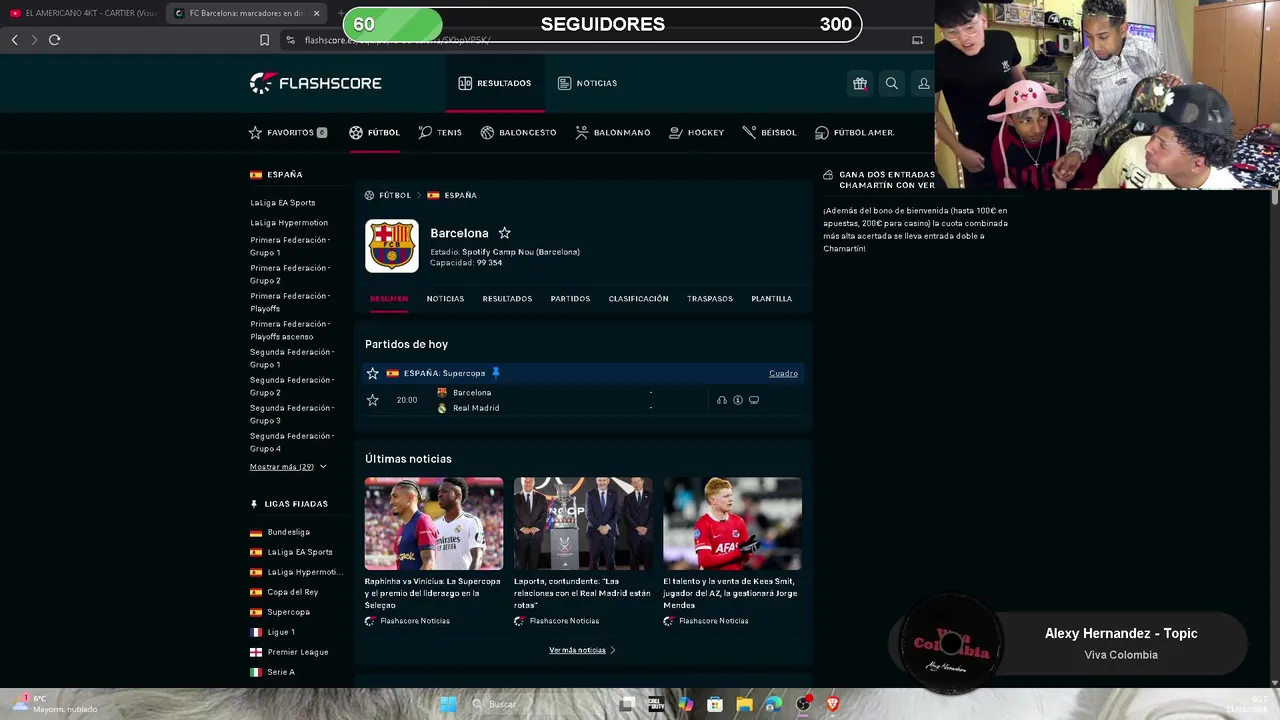Open the search magnifier in Flashscore header
The width and height of the screenshot is (1280, 720).
click(x=892, y=83)
